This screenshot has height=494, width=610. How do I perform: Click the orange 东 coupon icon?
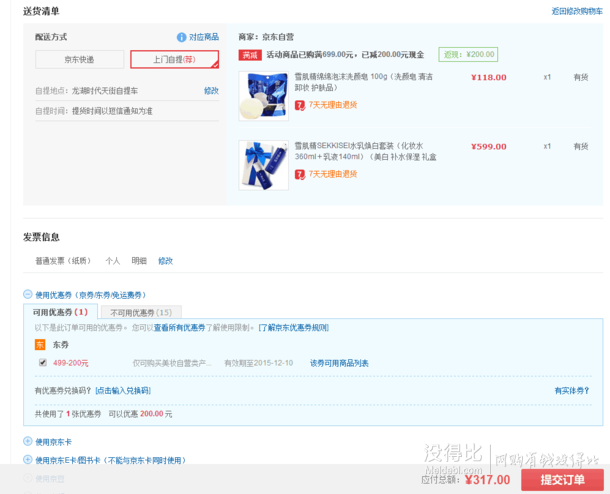(x=40, y=345)
